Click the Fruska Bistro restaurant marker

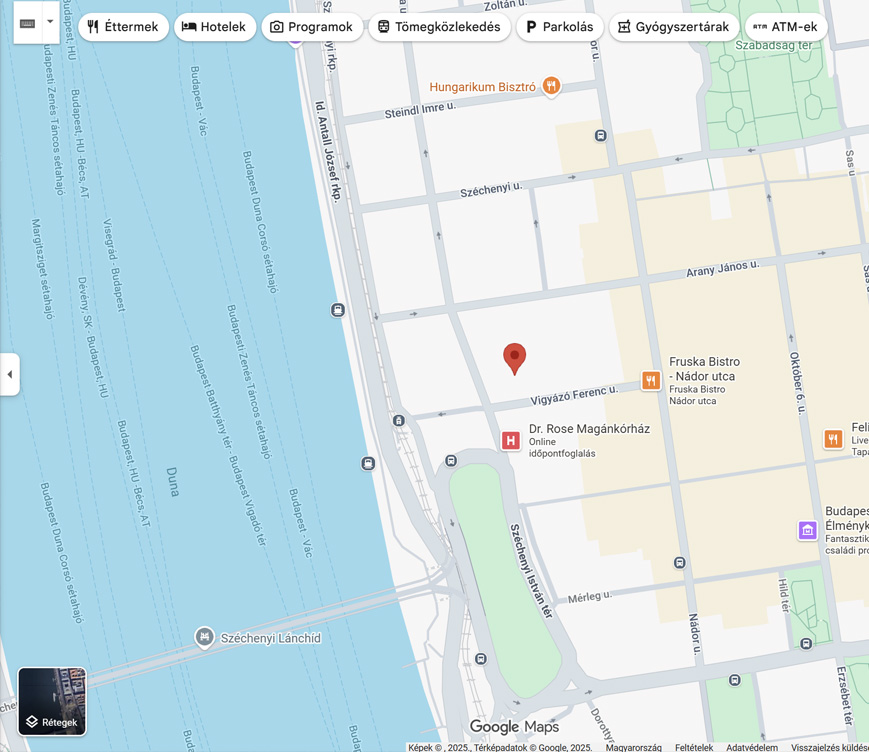tap(651, 380)
